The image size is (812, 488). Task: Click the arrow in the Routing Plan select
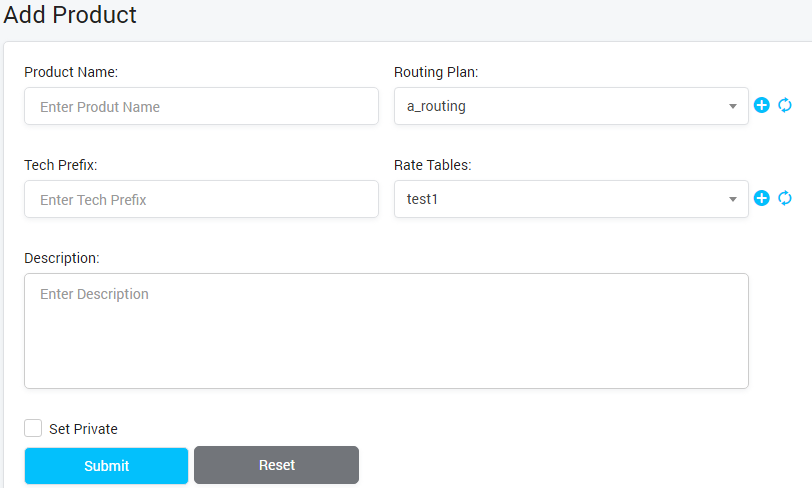pos(733,106)
